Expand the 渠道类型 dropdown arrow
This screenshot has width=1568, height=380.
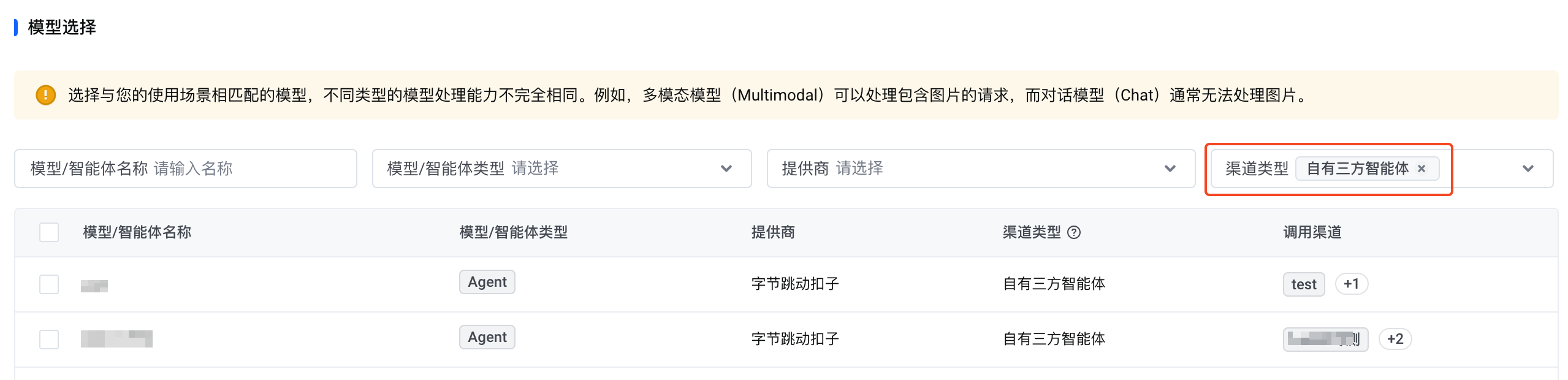[x=1528, y=169]
